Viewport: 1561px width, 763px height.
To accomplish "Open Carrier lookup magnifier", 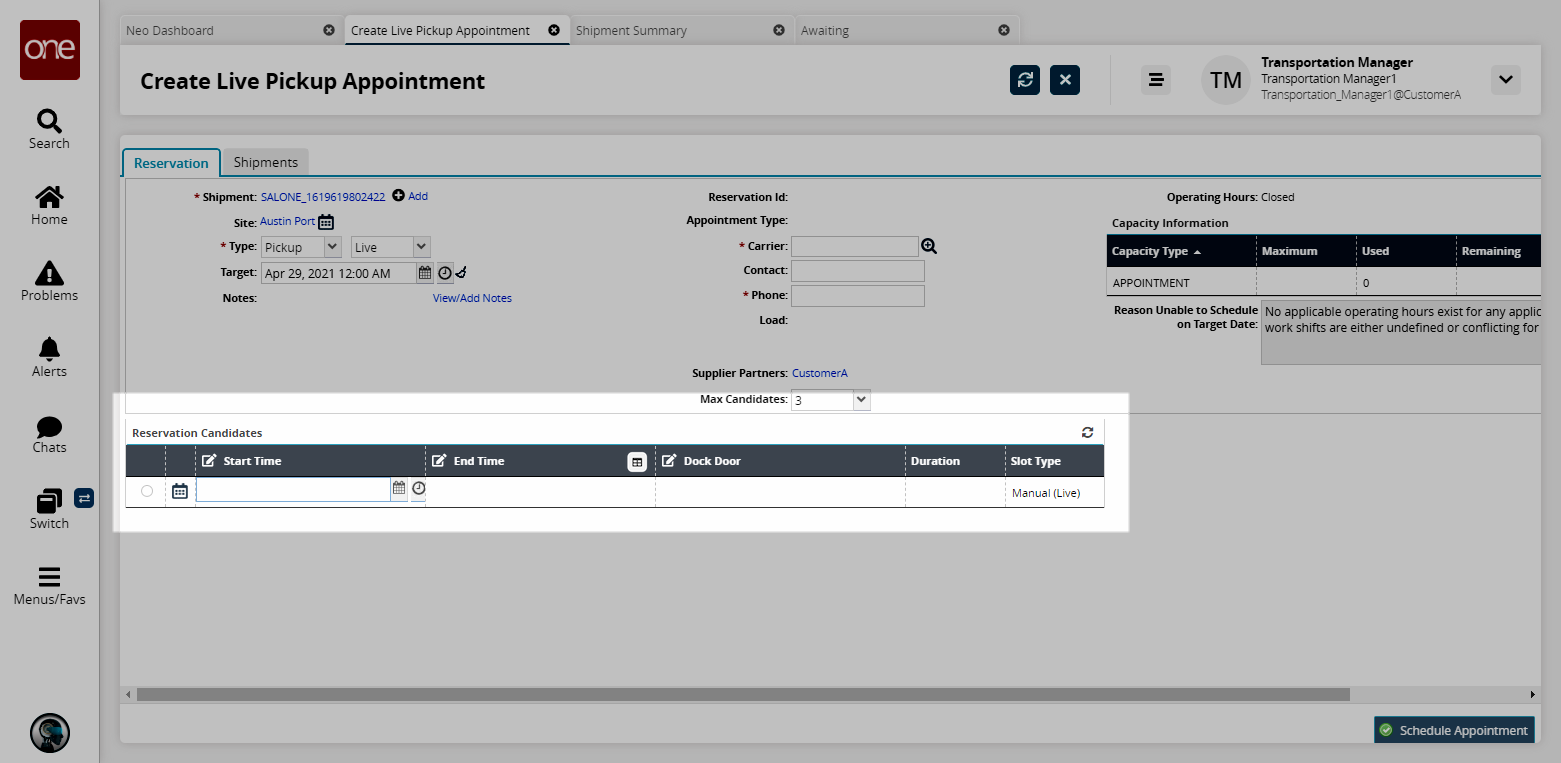I will pos(928,246).
